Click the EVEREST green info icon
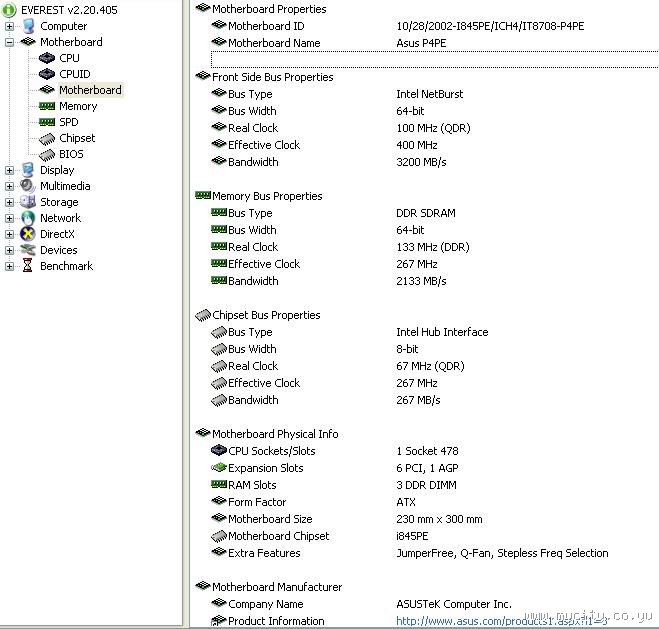The width and height of the screenshot is (659, 629). (x=9, y=10)
